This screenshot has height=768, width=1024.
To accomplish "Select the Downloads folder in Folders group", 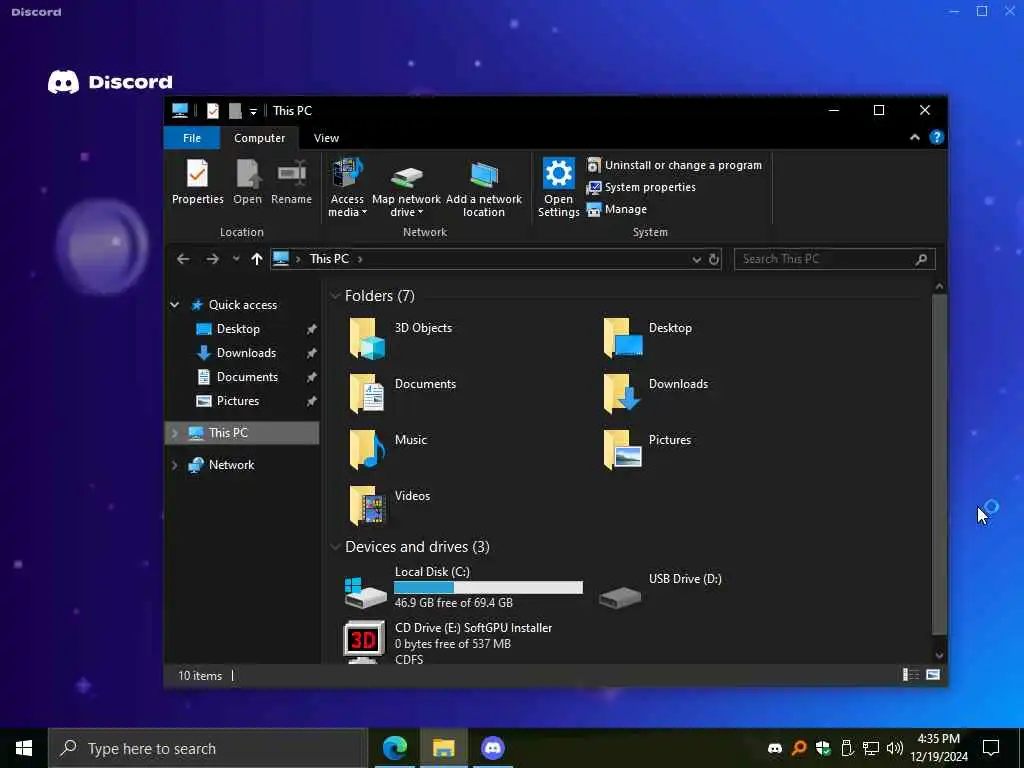I will click(x=655, y=394).
